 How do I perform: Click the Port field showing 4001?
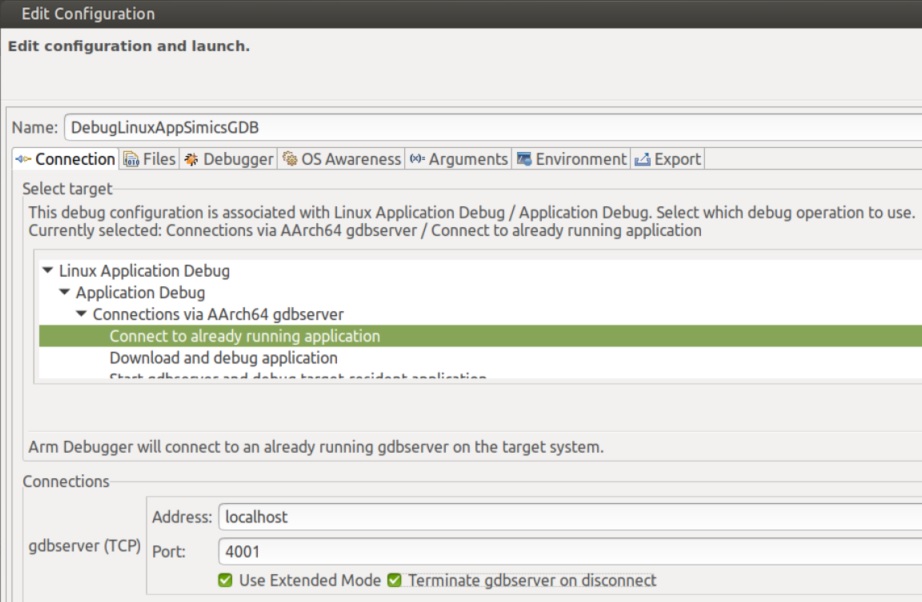(565, 550)
